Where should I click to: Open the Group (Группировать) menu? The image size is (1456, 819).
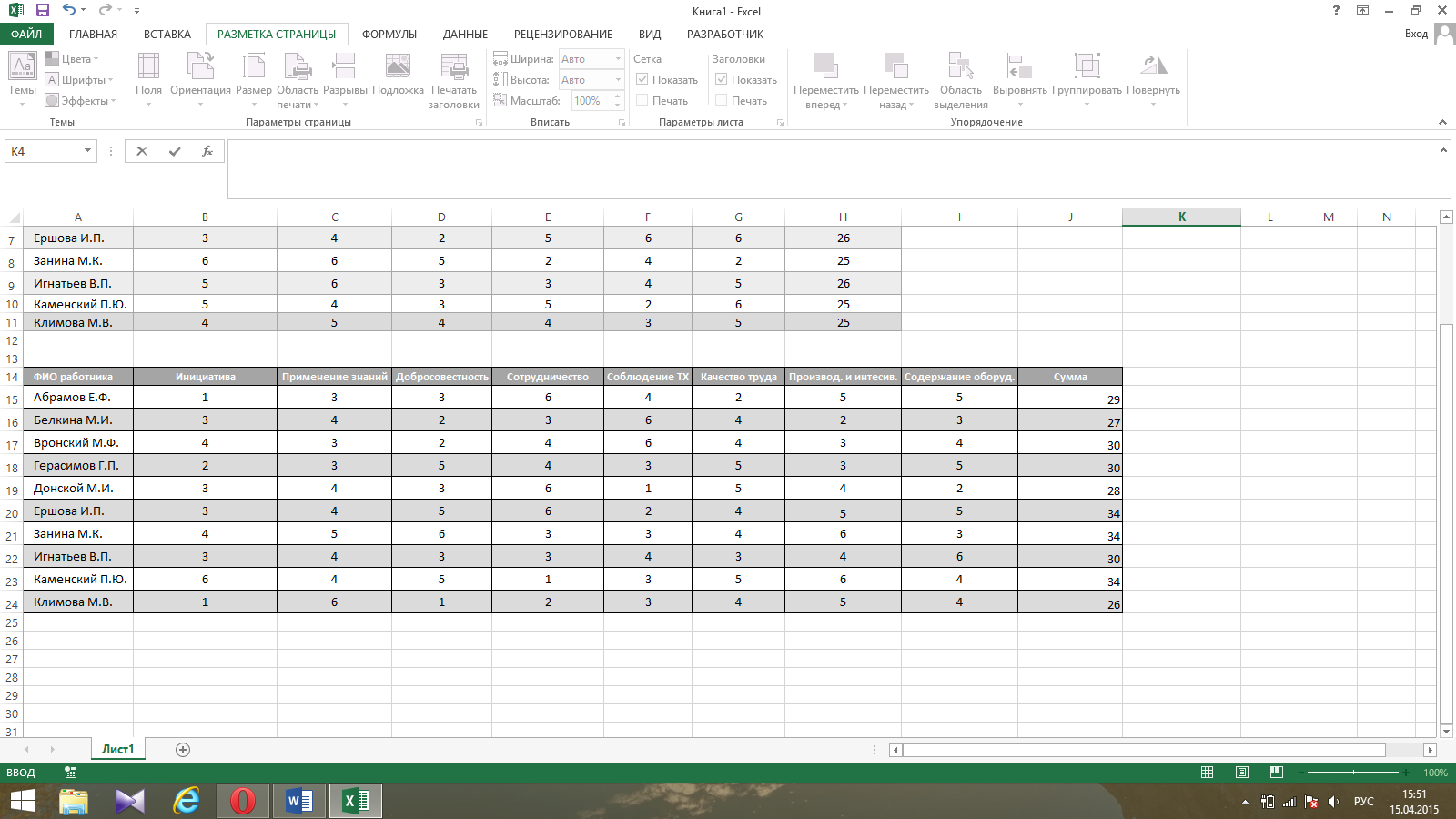(1087, 79)
